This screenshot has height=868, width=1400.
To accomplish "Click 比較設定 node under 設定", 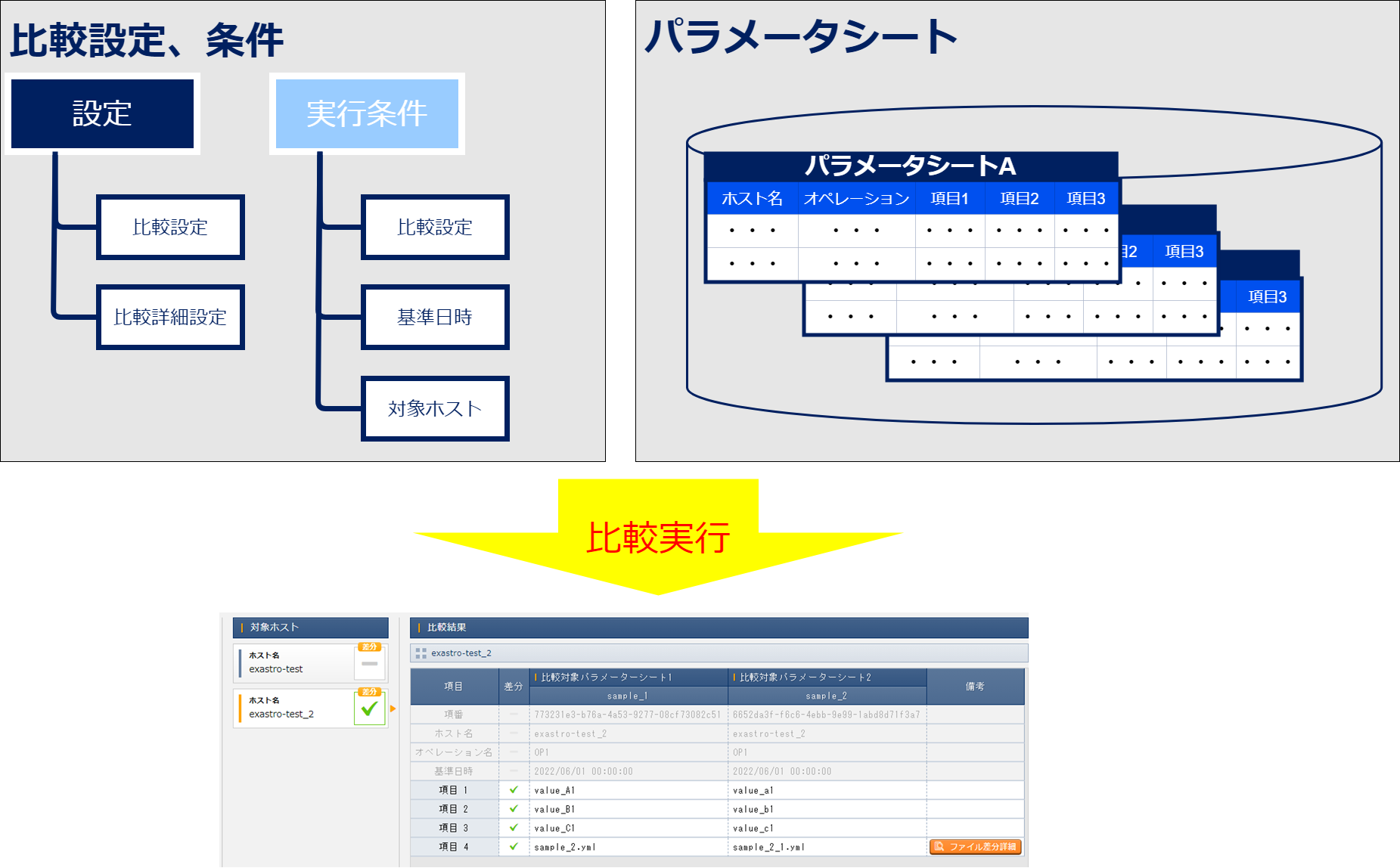I will [170, 227].
